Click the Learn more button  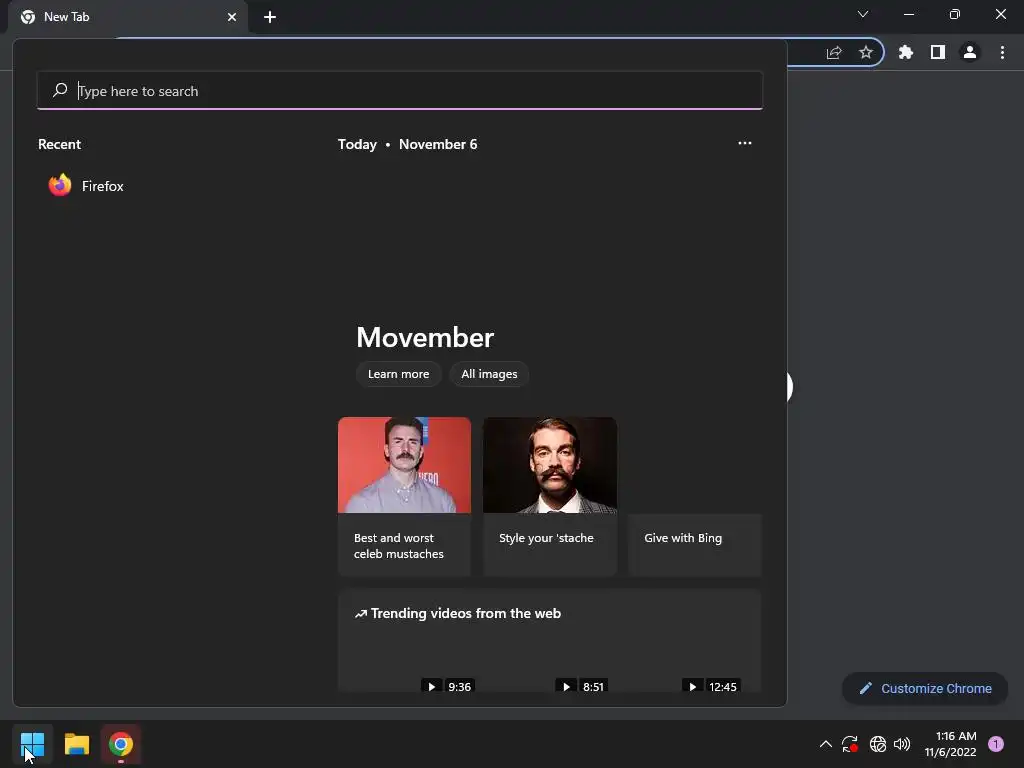point(398,374)
